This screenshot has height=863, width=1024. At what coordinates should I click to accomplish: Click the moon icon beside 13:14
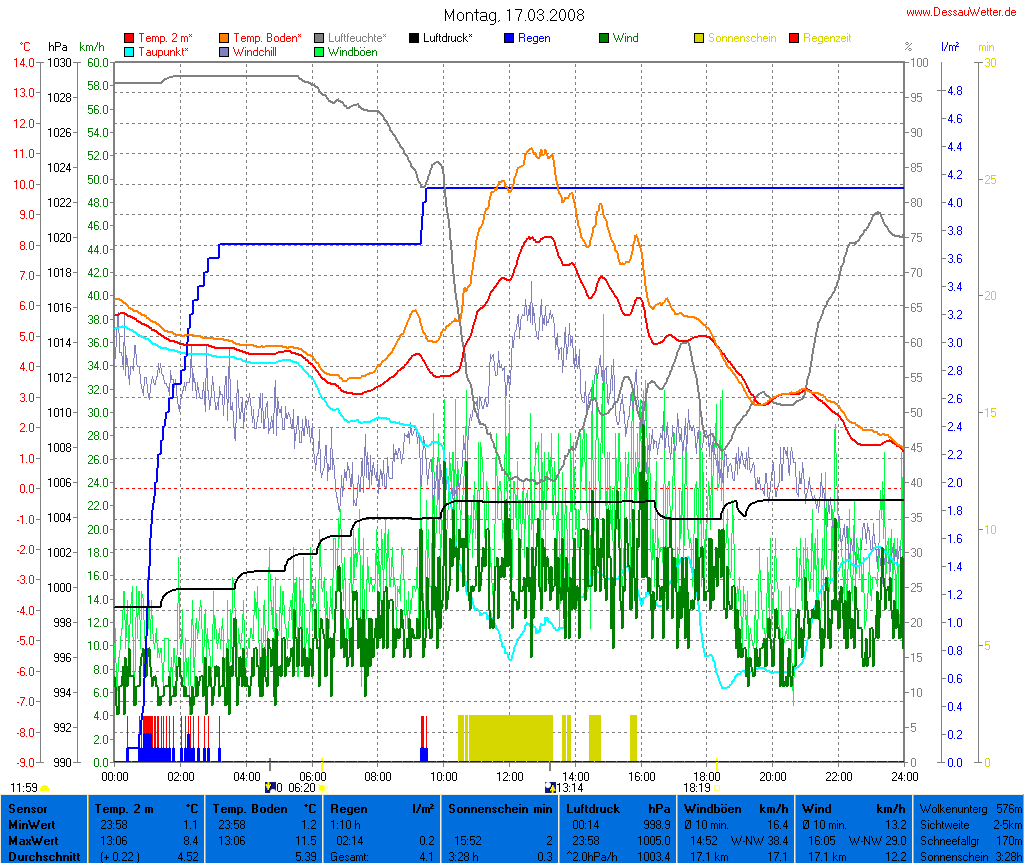tap(549, 788)
